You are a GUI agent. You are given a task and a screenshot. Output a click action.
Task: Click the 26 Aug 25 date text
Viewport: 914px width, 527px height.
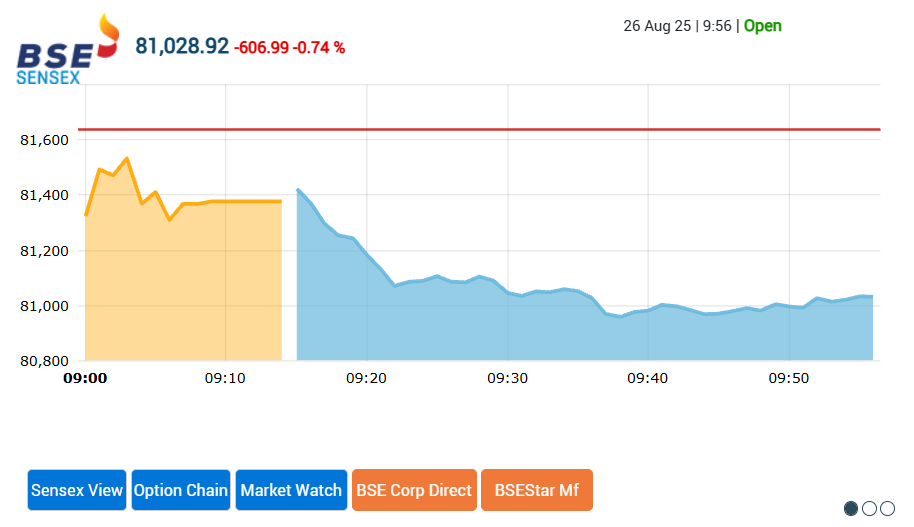coord(657,26)
